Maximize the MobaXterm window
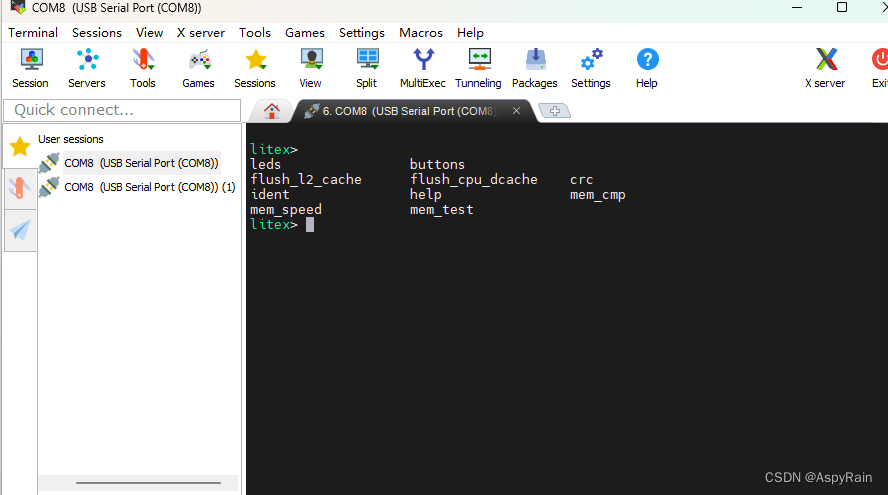888x495 pixels. [x=842, y=7]
